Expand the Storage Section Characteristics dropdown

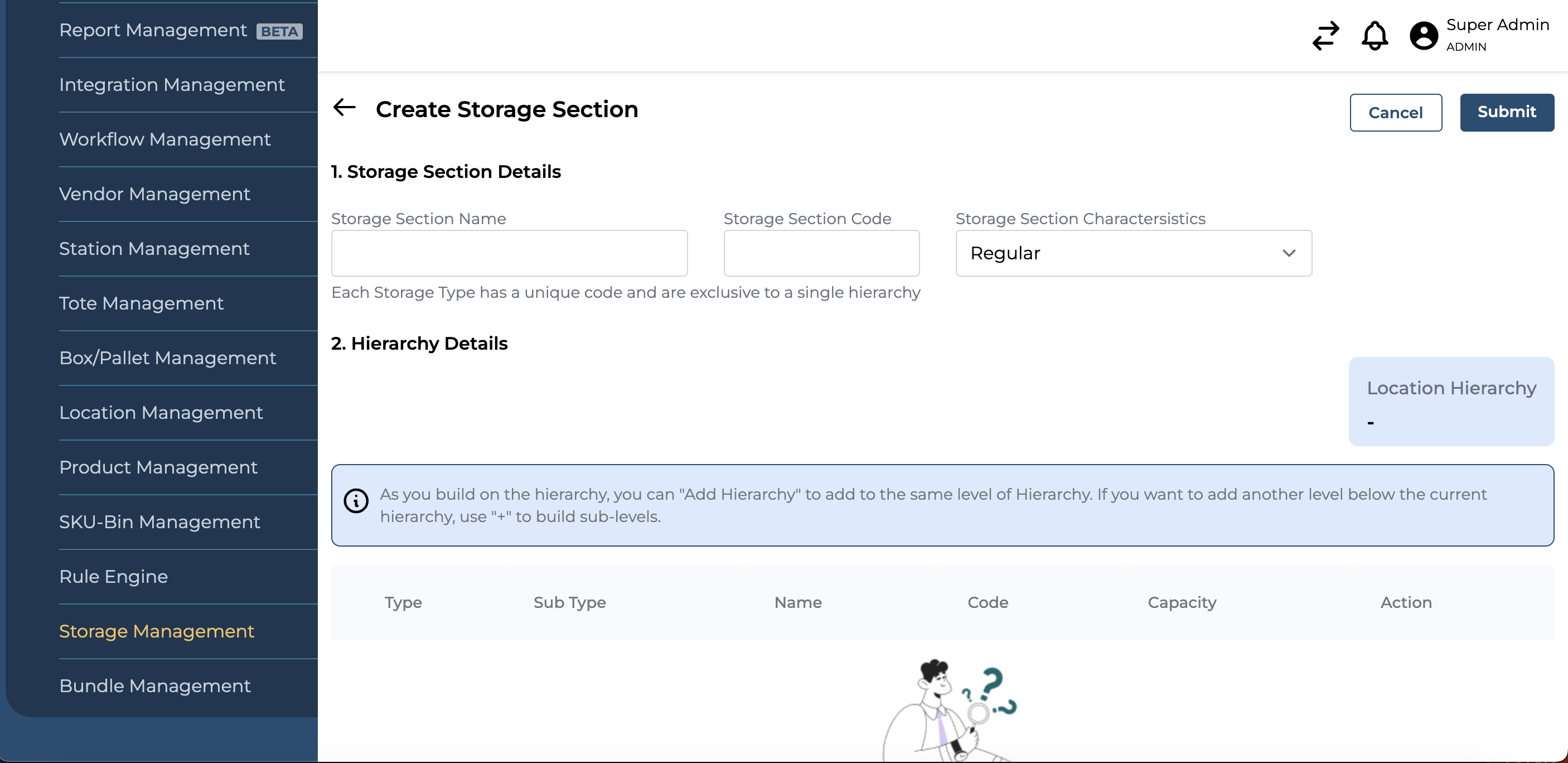coord(1134,253)
